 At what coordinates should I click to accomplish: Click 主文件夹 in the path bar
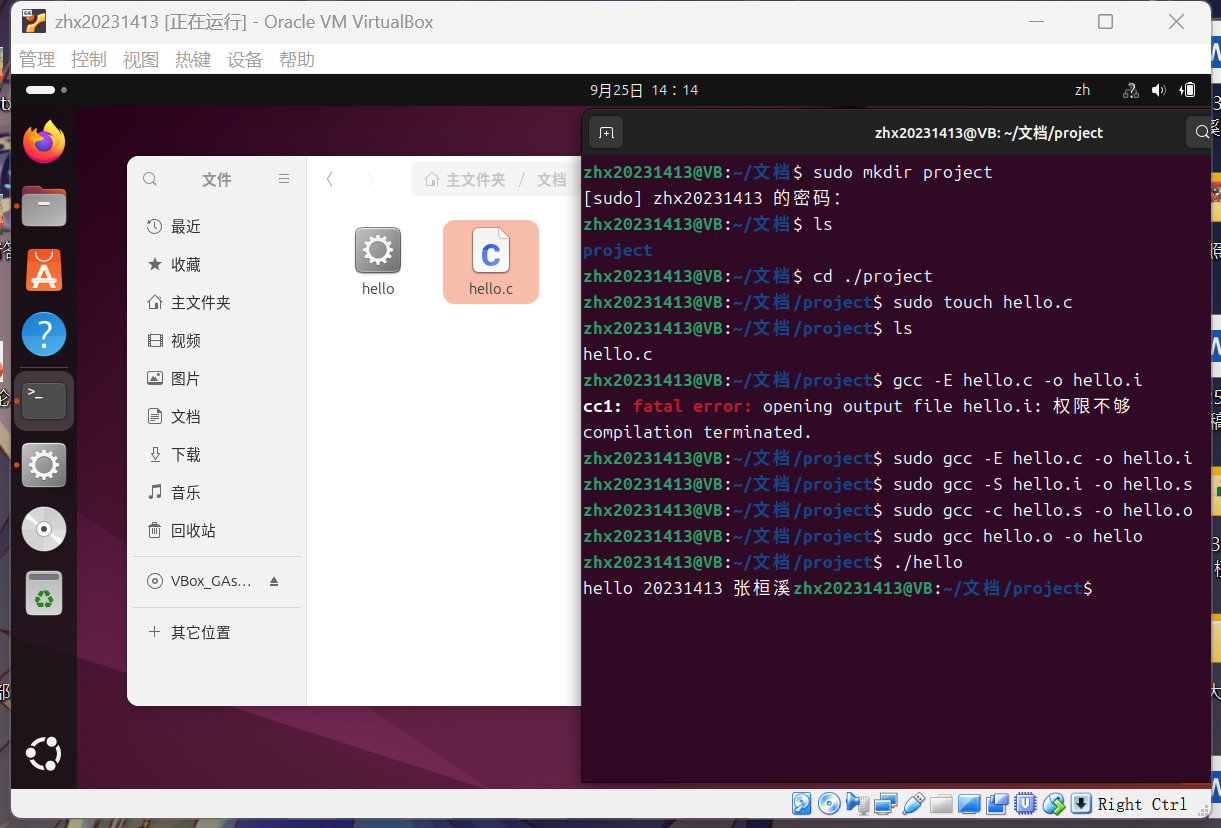(x=465, y=180)
